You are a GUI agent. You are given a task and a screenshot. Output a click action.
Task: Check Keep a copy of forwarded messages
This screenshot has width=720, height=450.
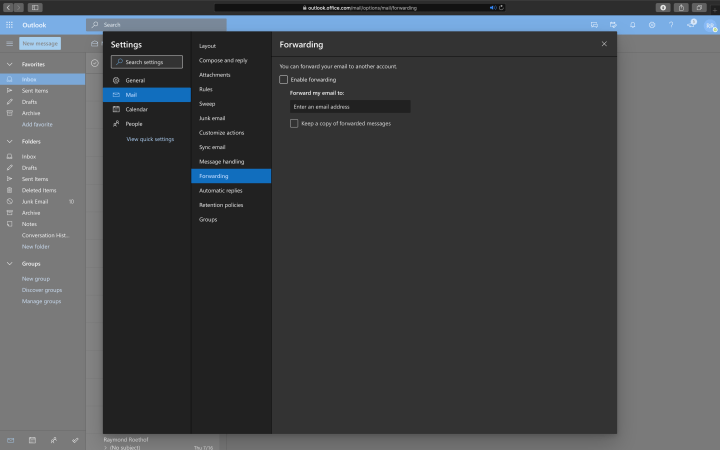pyautogui.click(x=294, y=123)
